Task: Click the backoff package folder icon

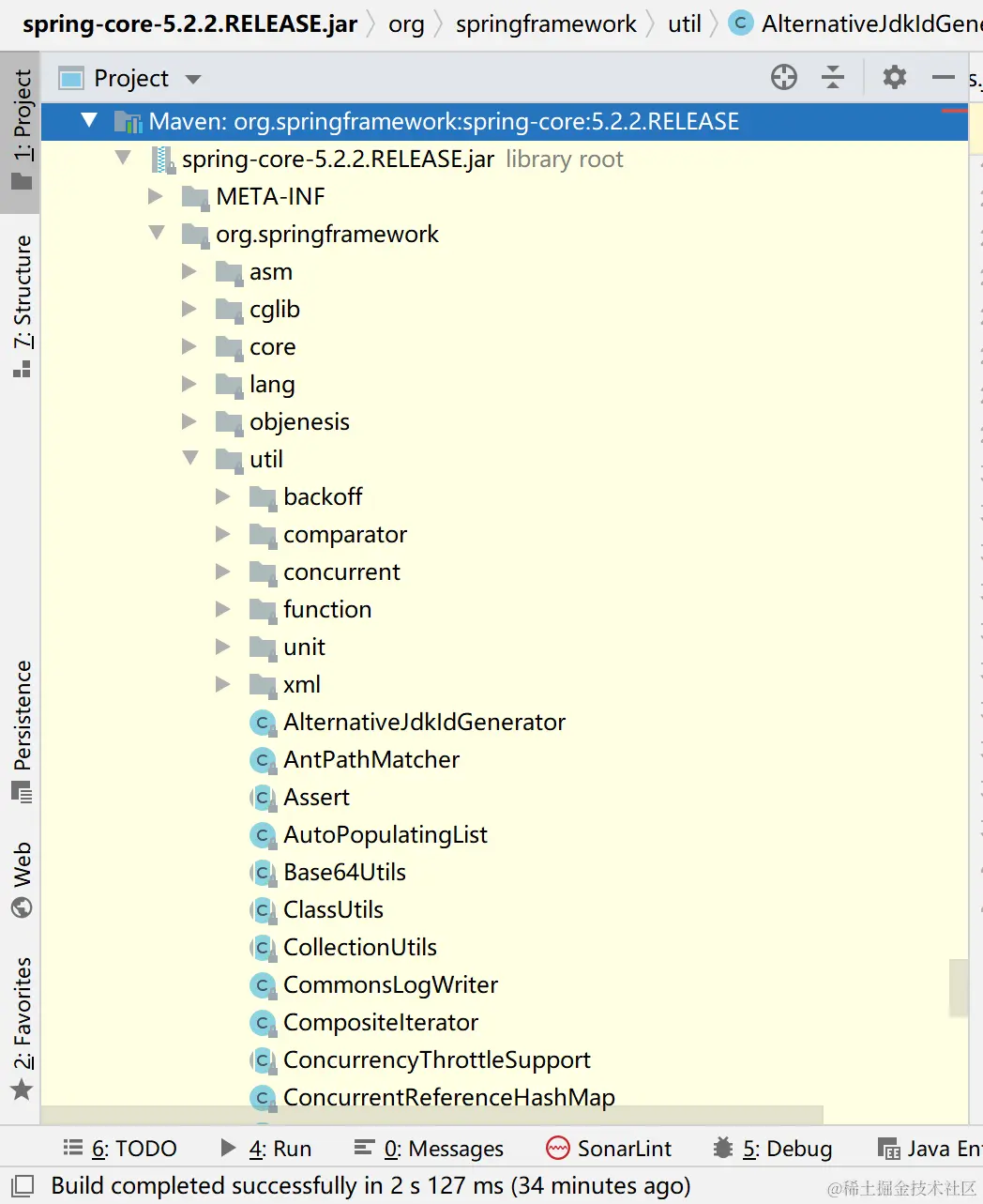Action: (x=263, y=497)
